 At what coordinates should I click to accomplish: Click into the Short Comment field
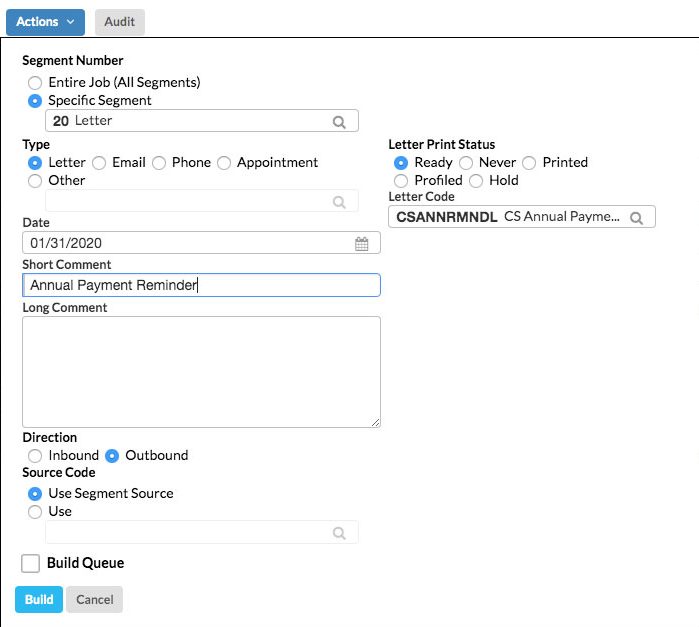pyautogui.click(x=201, y=285)
